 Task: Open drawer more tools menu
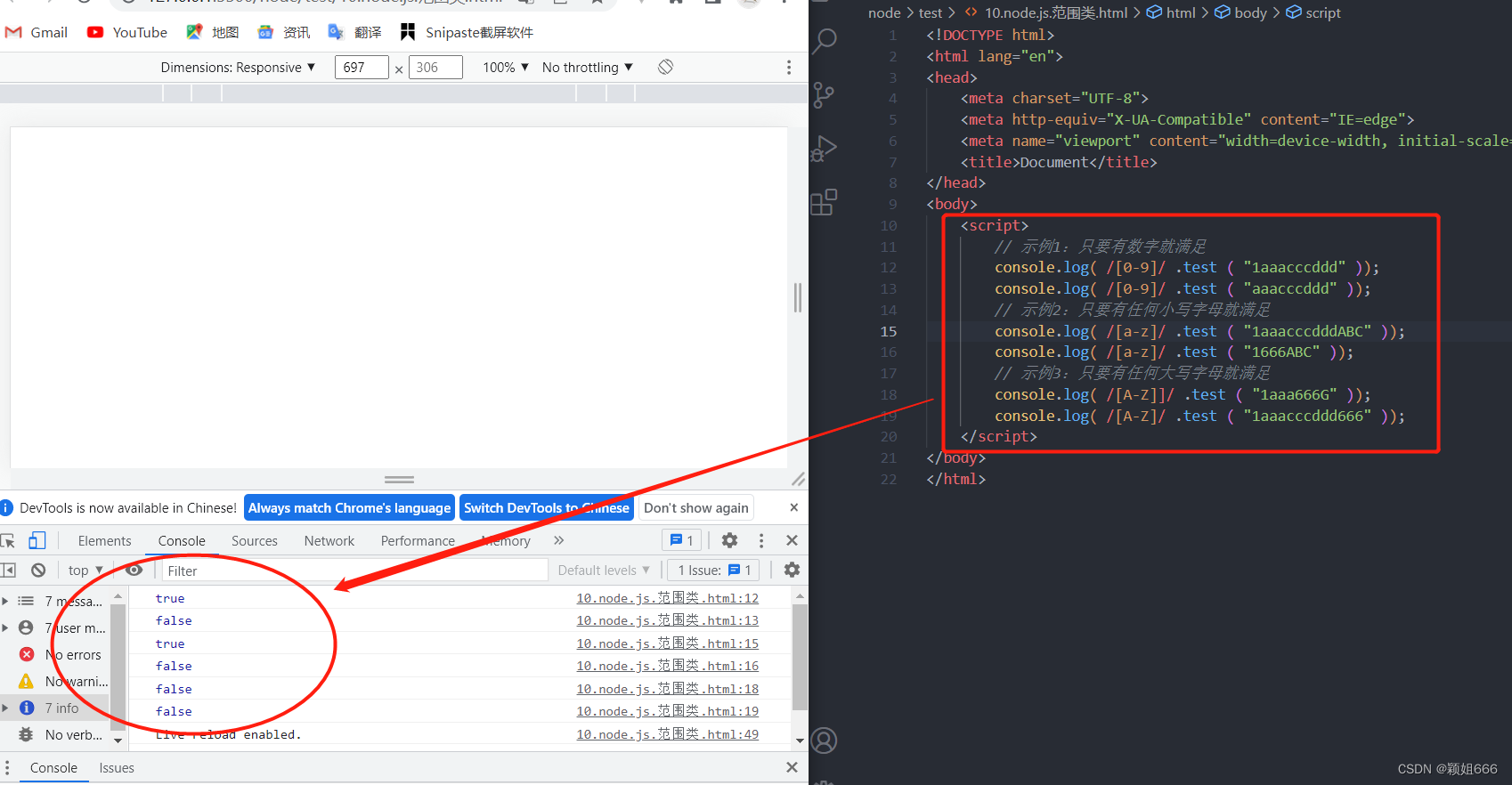pyautogui.click(x=7, y=767)
